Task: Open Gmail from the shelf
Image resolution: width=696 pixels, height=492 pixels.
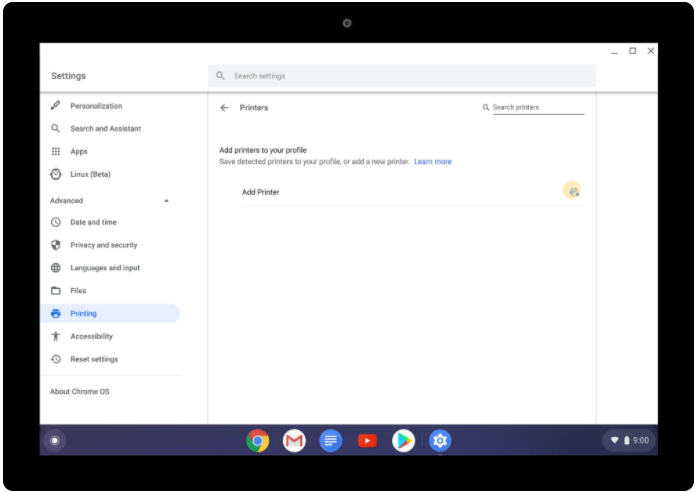Action: (294, 440)
